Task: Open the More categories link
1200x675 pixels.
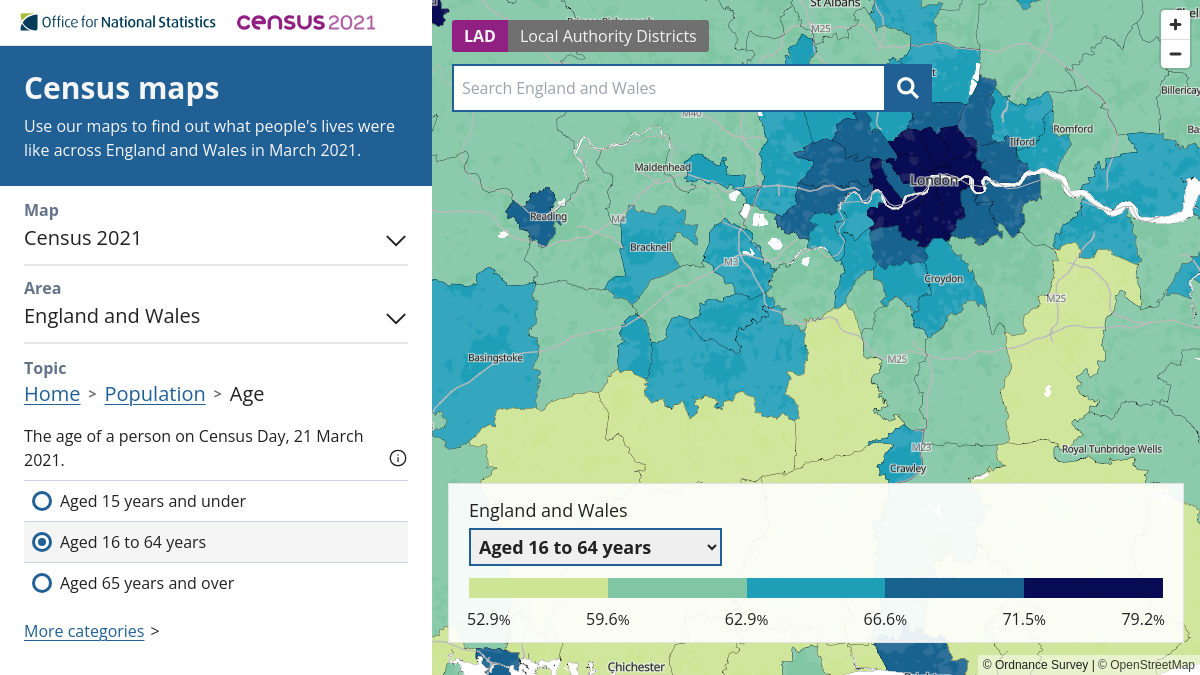Action: tap(84, 631)
